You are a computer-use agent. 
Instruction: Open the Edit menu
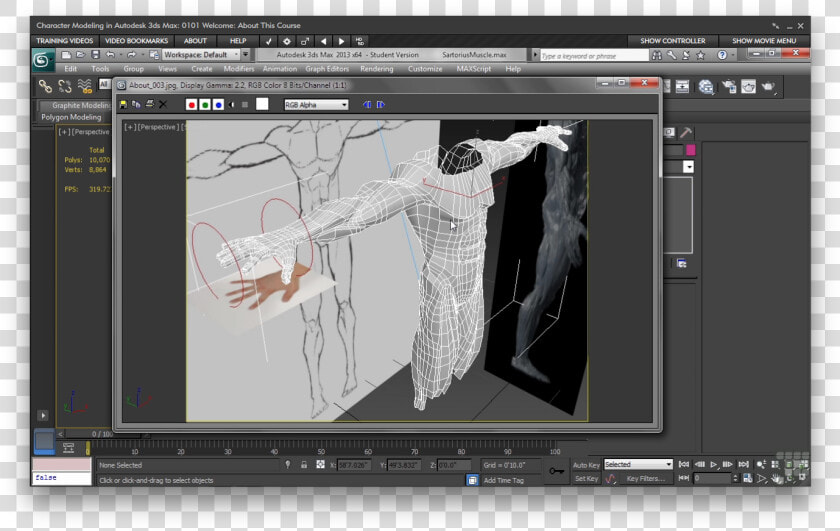[x=71, y=69]
